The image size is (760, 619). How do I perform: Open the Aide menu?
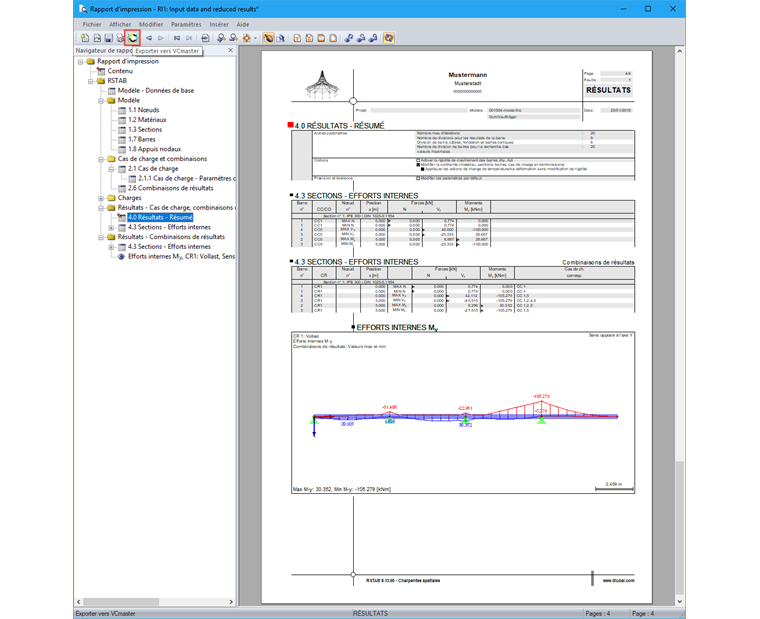click(x=243, y=24)
